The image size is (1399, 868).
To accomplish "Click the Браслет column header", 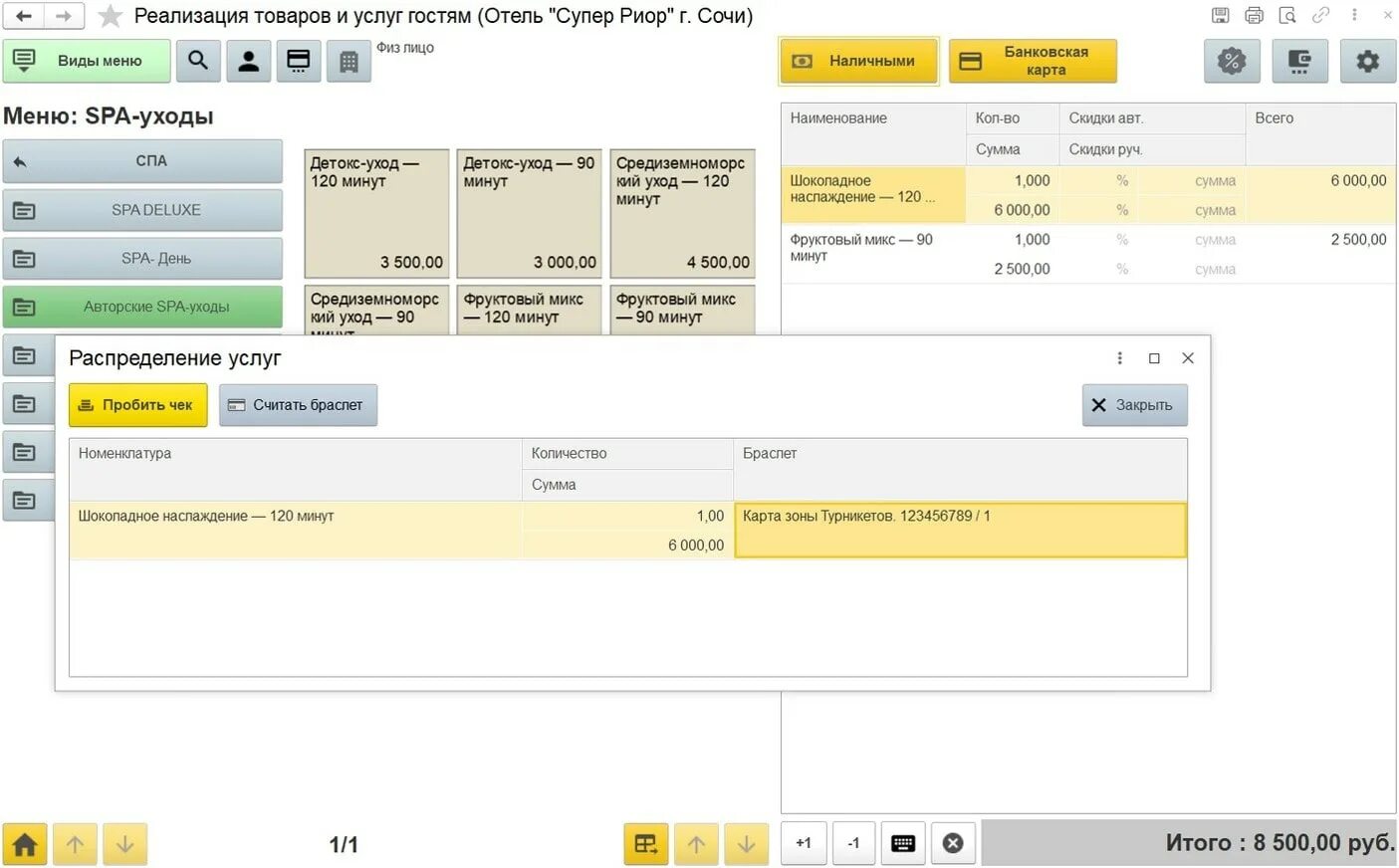I will click(960, 469).
